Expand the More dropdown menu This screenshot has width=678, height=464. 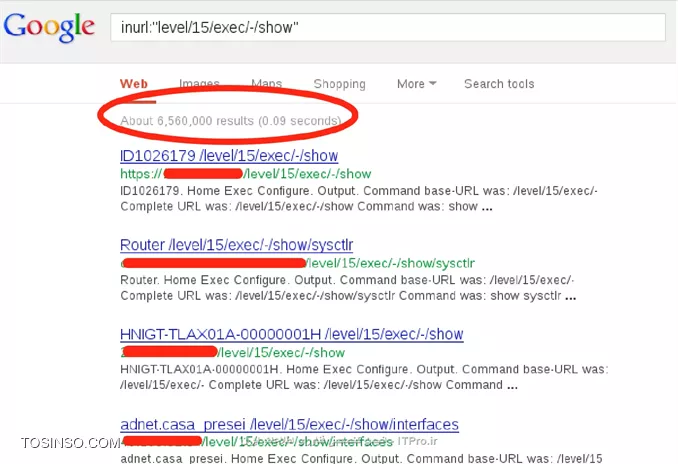click(416, 83)
